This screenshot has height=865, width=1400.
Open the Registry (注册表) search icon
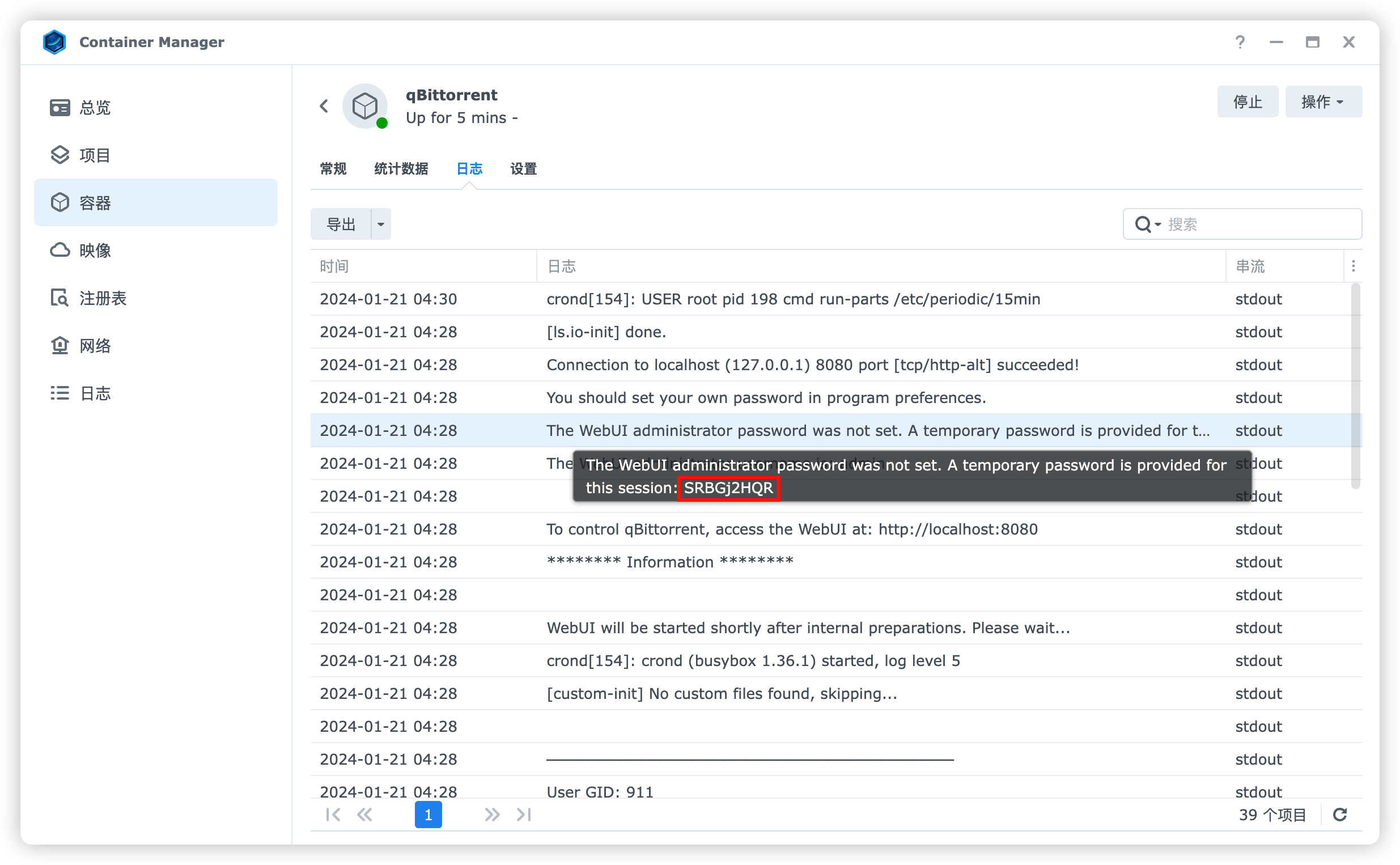point(60,298)
